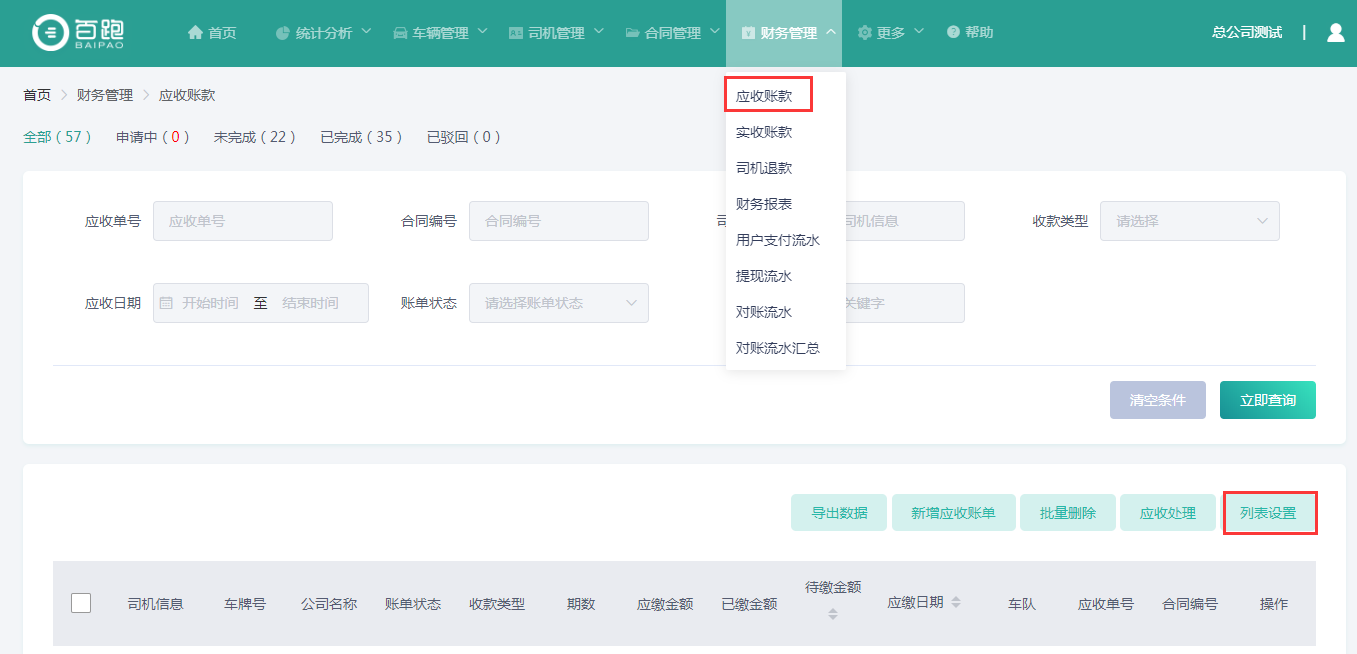1357x654 pixels.
Task: Click the 立即查询 button
Action: pyautogui.click(x=1267, y=400)
